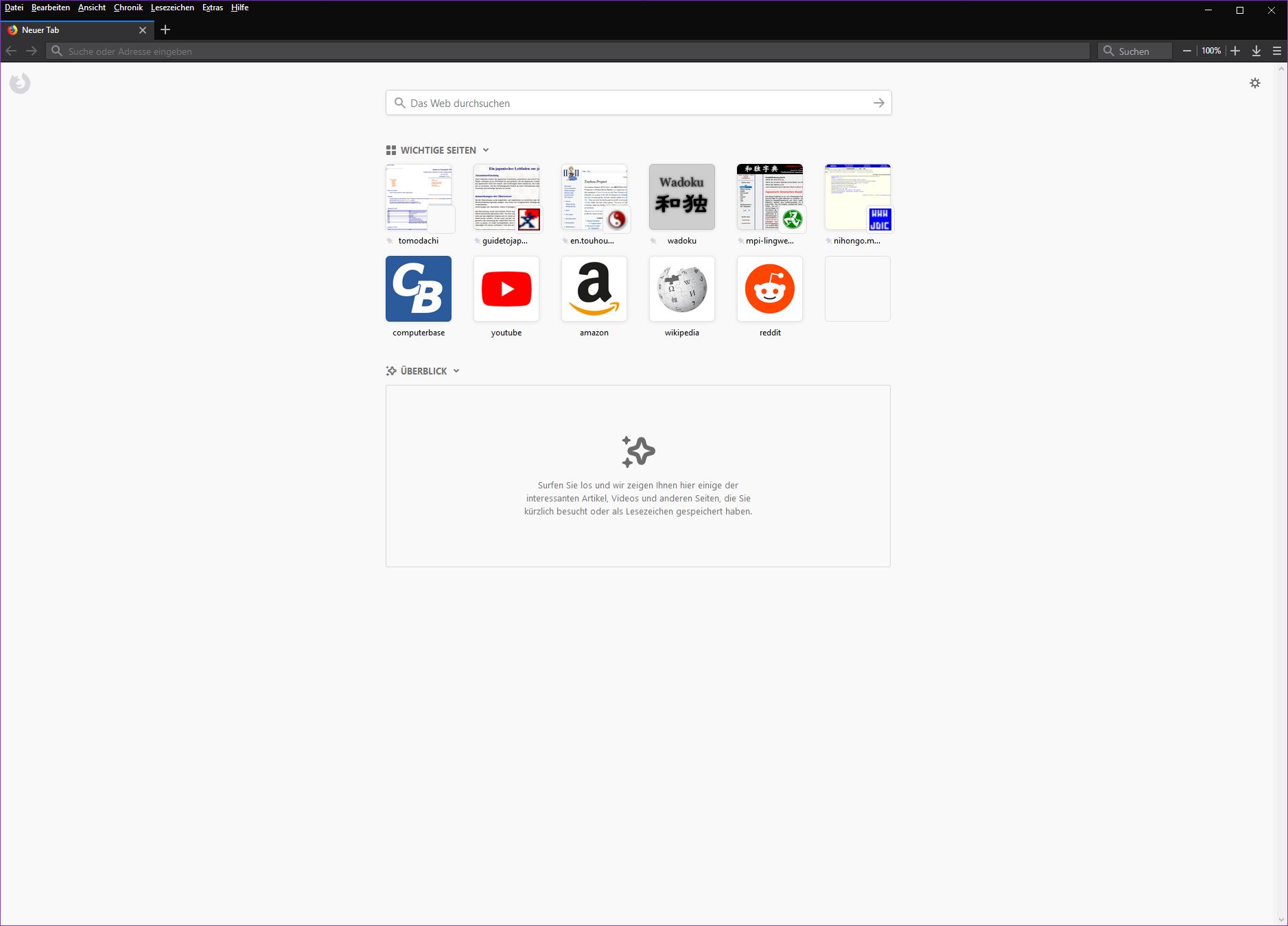
Task: Submit web search with arrow button
Action: tap(879, 103)
